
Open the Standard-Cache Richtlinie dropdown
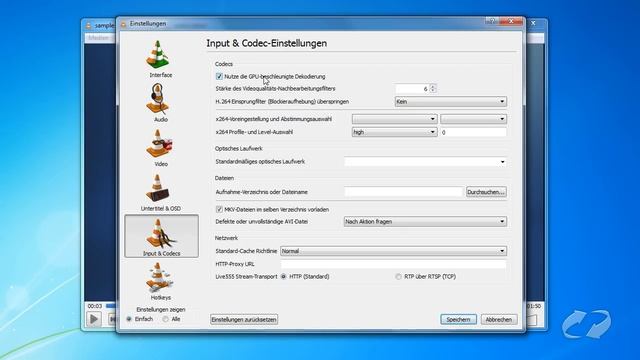393,251
